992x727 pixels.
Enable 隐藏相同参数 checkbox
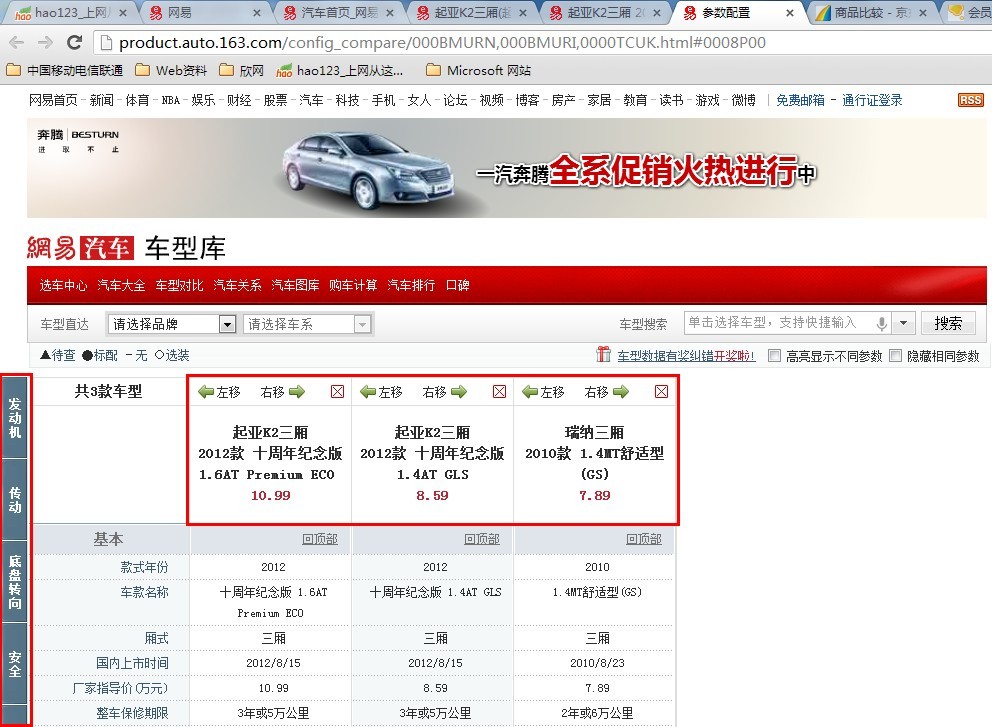895,356
